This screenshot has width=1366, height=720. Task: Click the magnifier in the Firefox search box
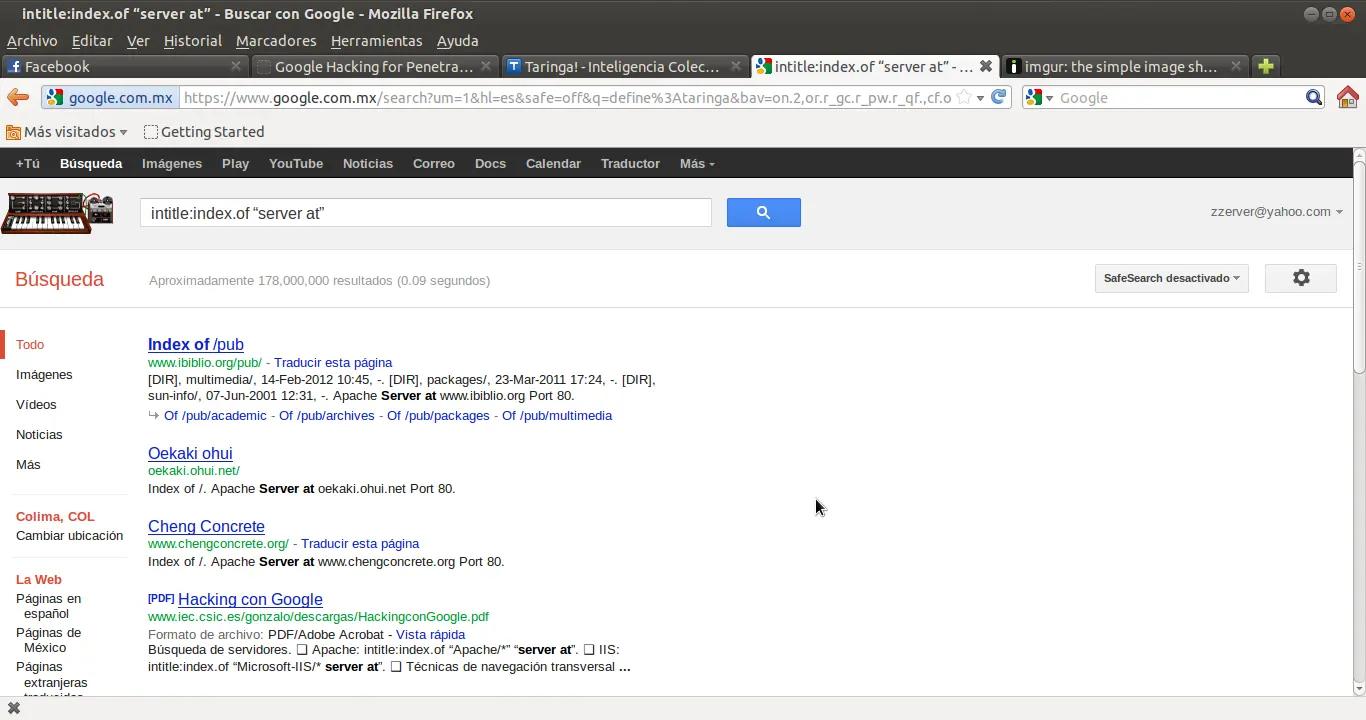tap(1314, 97)
